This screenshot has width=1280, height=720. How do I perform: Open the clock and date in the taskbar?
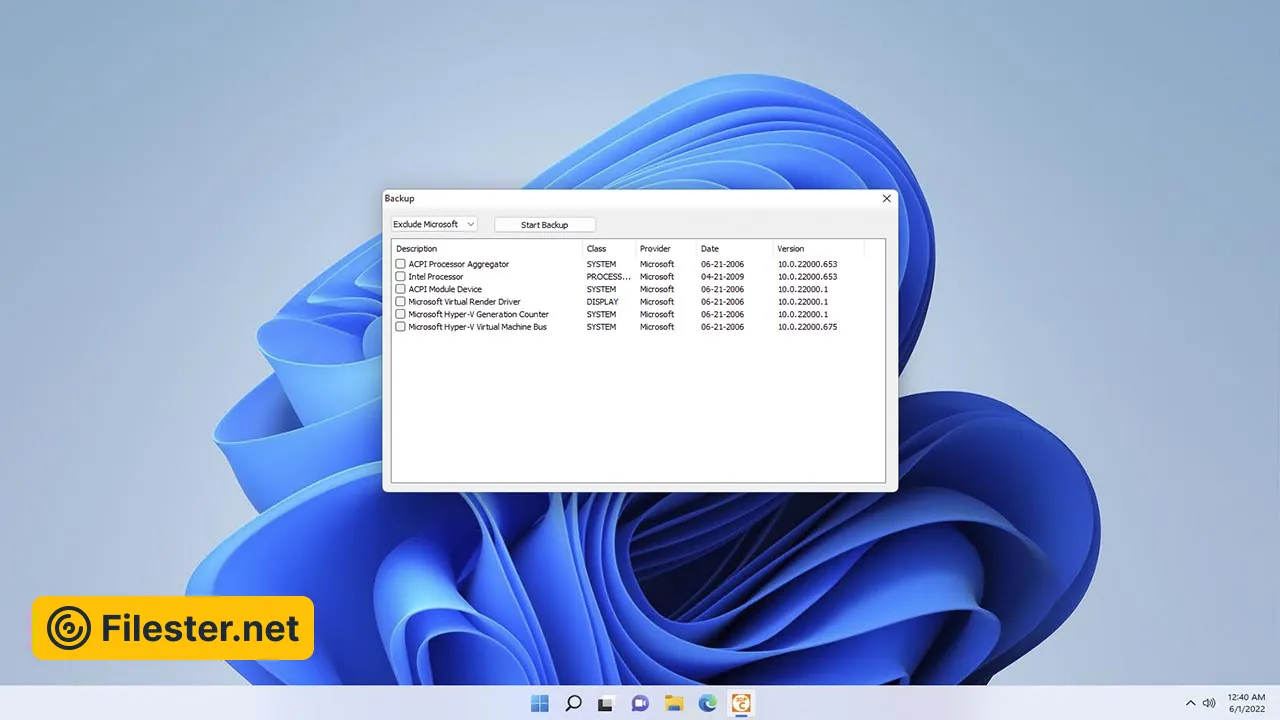tap(1245, 703)
